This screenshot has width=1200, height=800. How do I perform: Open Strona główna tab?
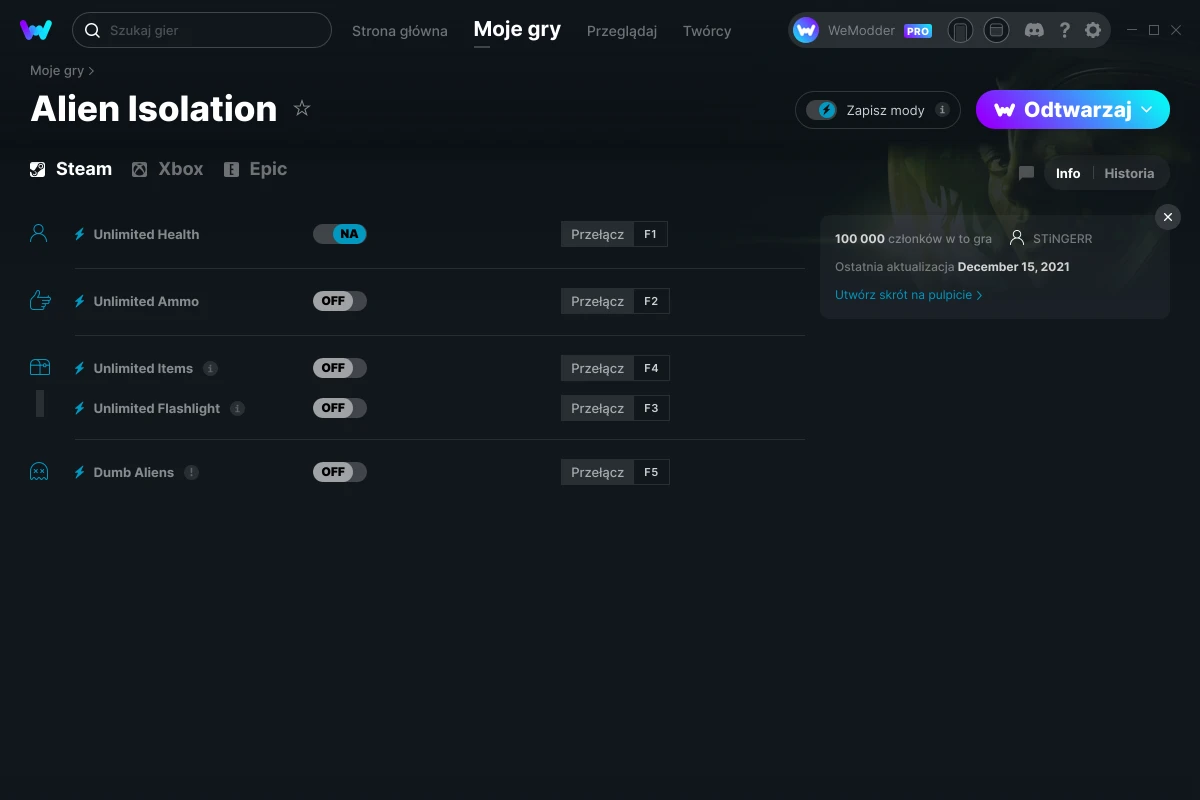(x=400, y=31)
